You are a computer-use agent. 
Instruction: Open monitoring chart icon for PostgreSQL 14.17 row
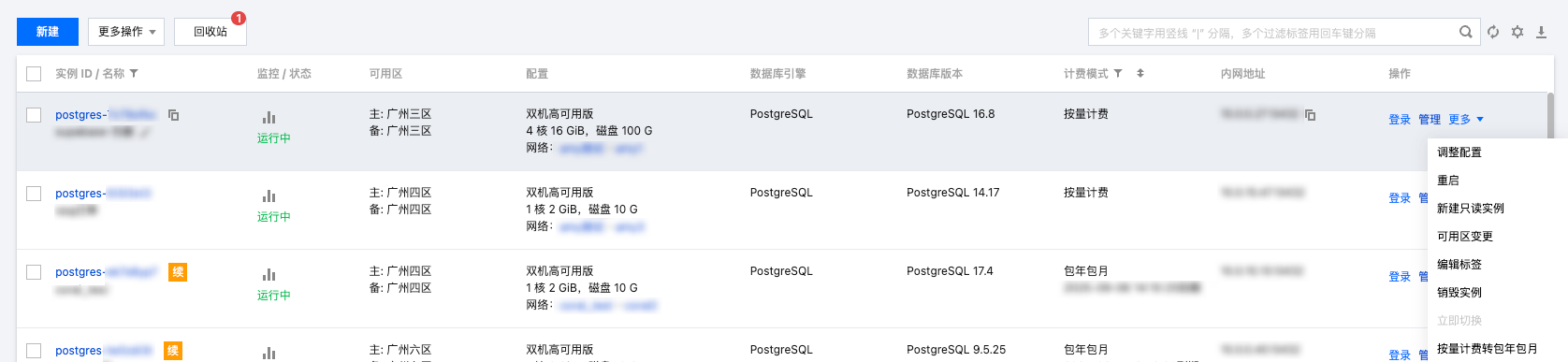(269, 196)
